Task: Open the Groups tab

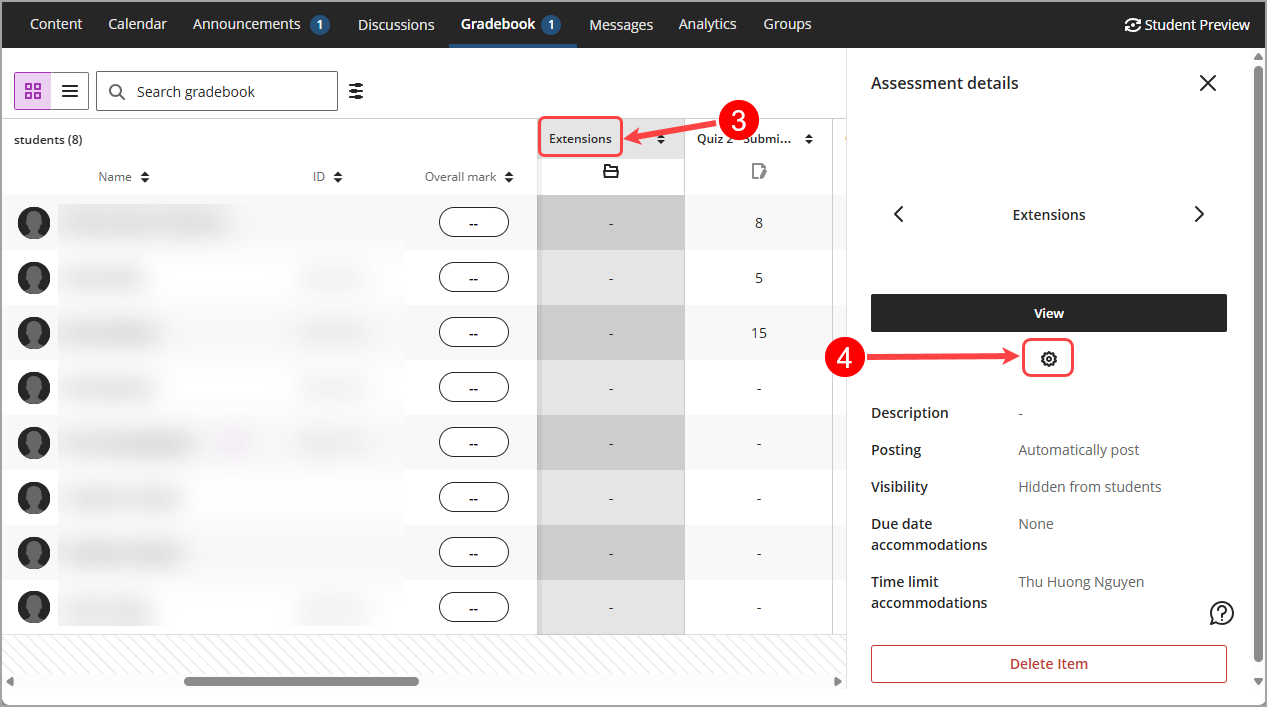Action: click(787, 24)
